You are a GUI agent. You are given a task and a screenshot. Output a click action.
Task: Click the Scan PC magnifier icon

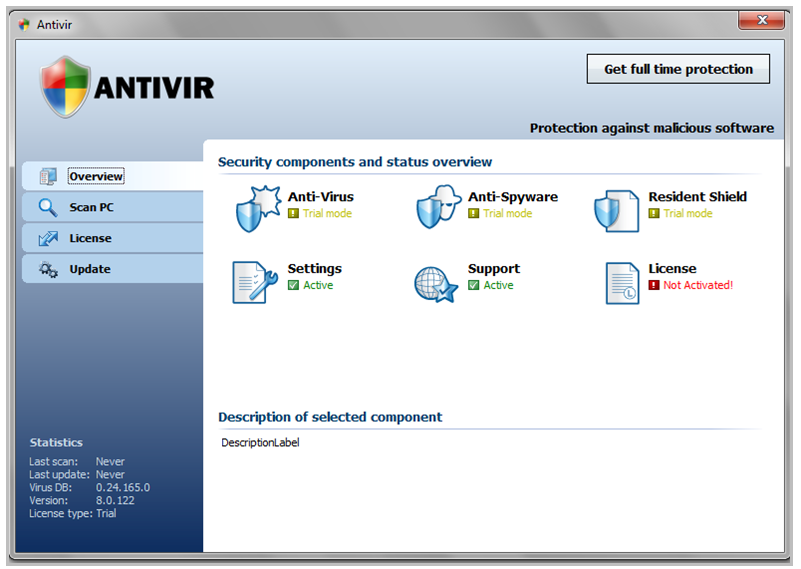pos(48,207)
